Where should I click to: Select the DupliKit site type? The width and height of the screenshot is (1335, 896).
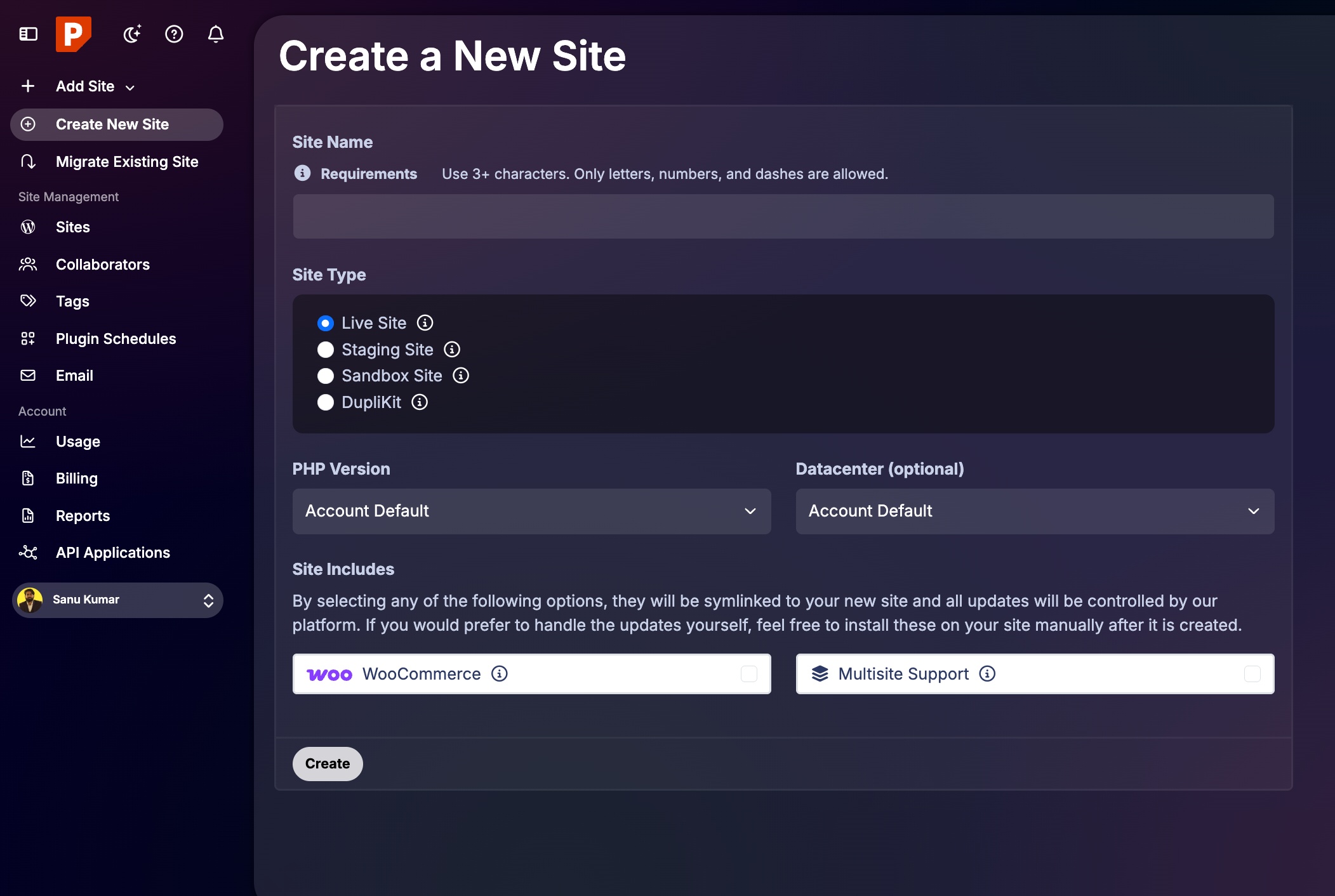[x=326, y=402]
